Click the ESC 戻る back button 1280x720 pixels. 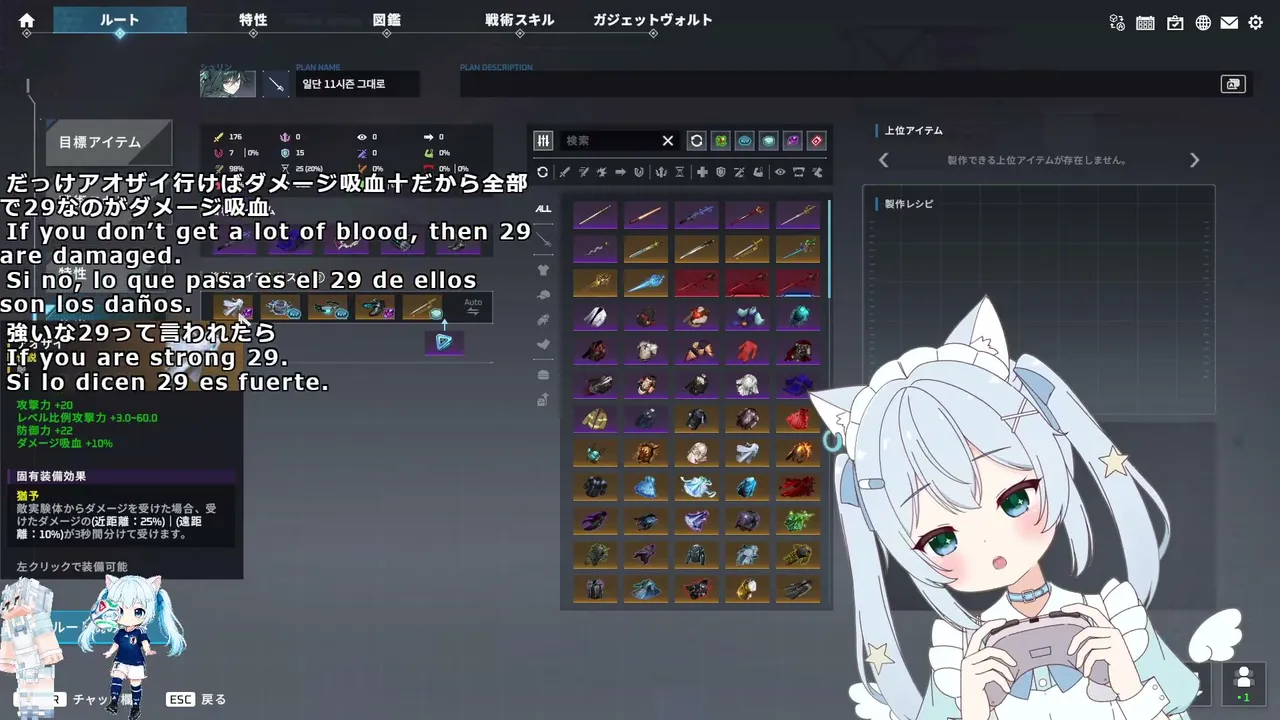click(x=197, y=699)
